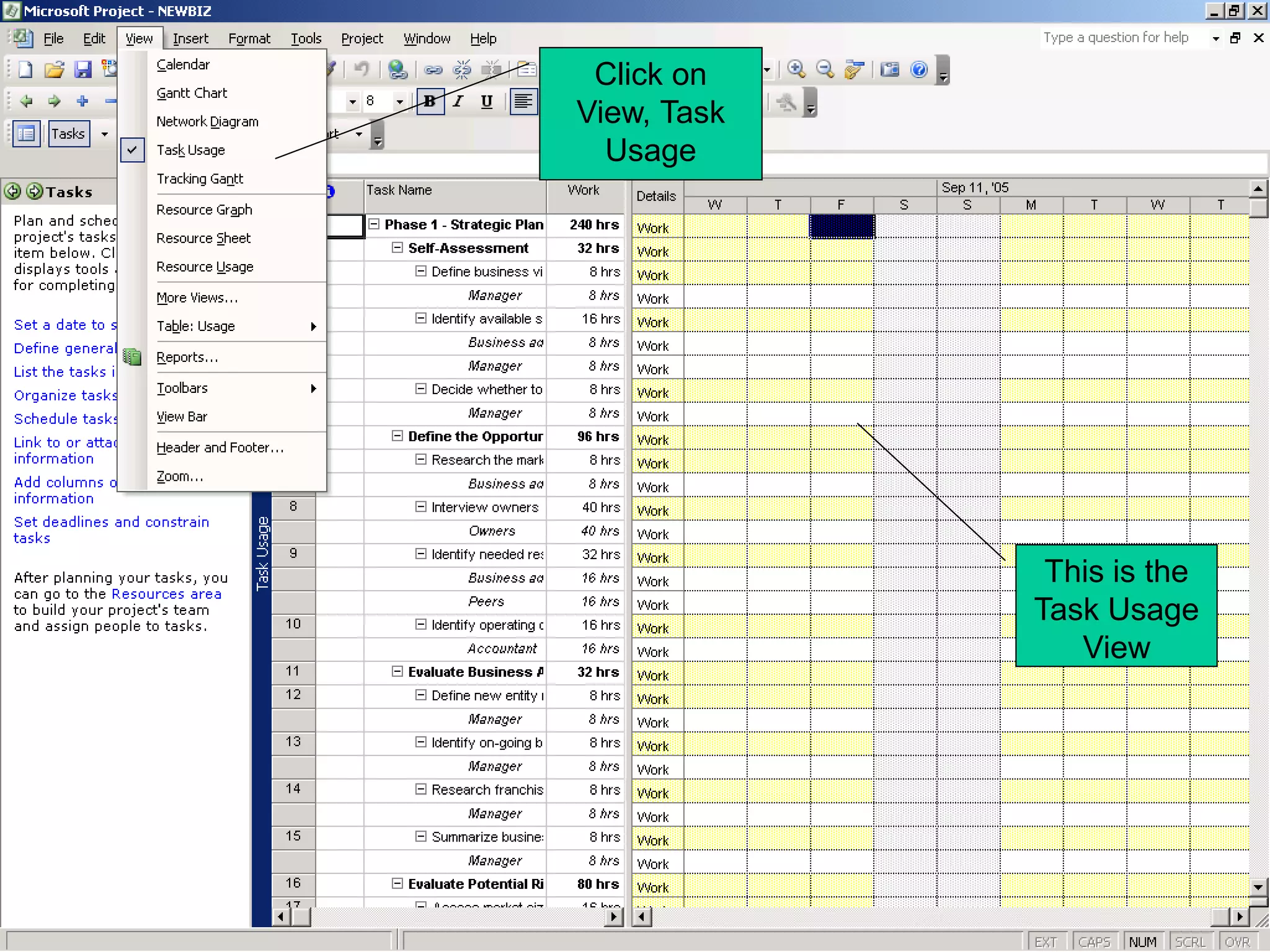This screenshot has width=1270, height=952.
Task: Click the Save disk icon
Action: pyautogui.click(x=82, y=69)
